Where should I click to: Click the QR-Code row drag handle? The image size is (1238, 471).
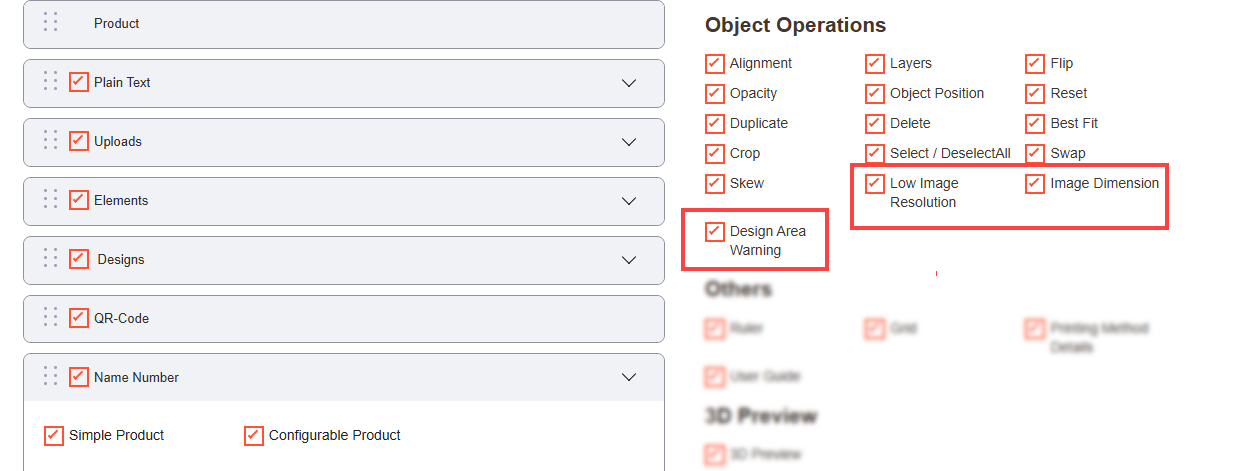click(51, 318)
